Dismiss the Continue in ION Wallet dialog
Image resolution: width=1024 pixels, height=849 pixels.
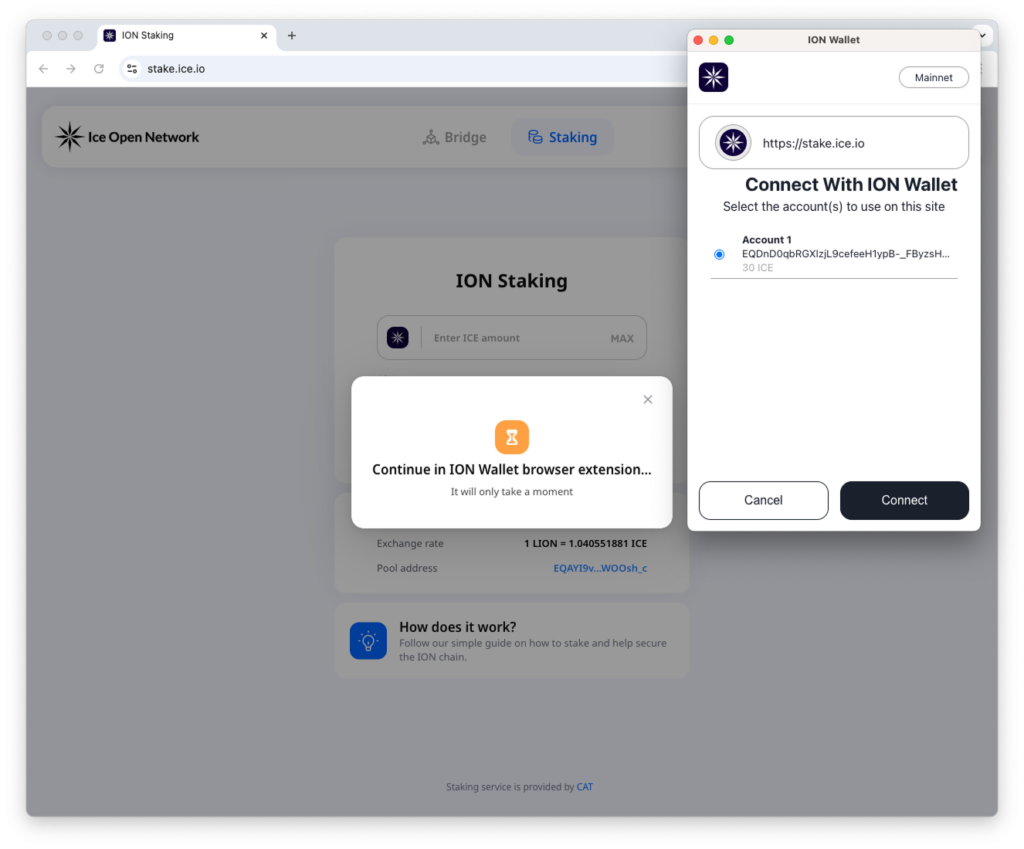tap(647, 399)
